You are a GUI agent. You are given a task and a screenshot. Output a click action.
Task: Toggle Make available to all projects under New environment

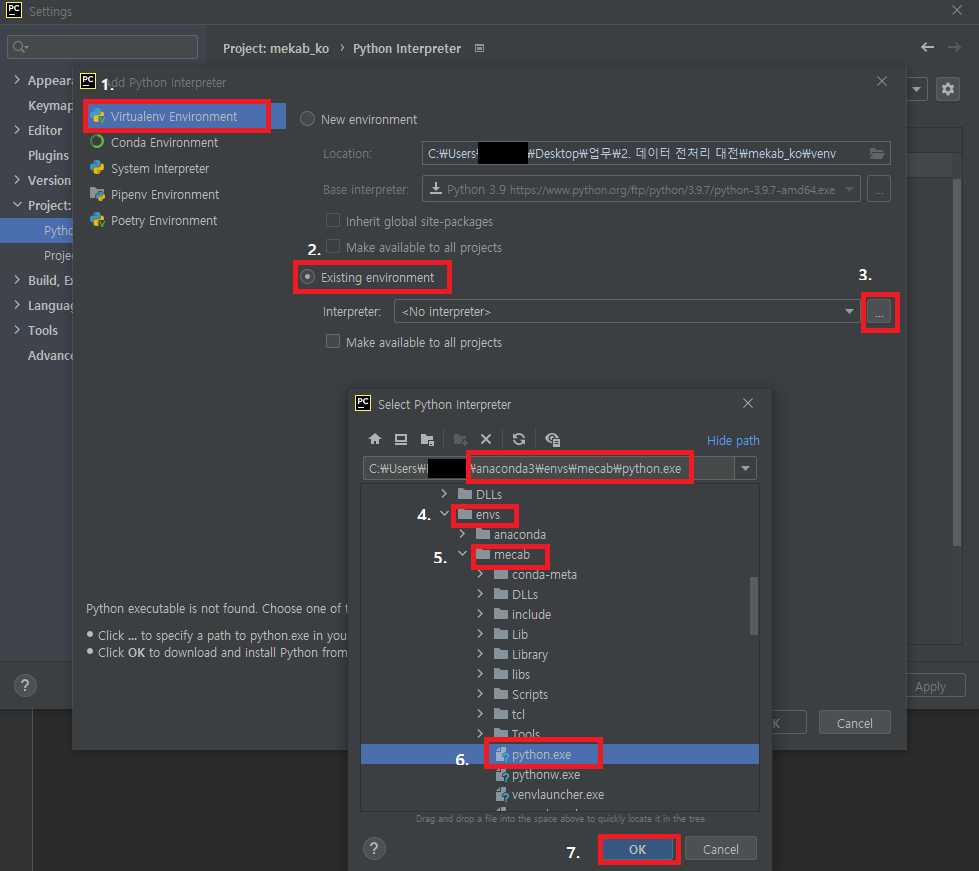point(333,247)
